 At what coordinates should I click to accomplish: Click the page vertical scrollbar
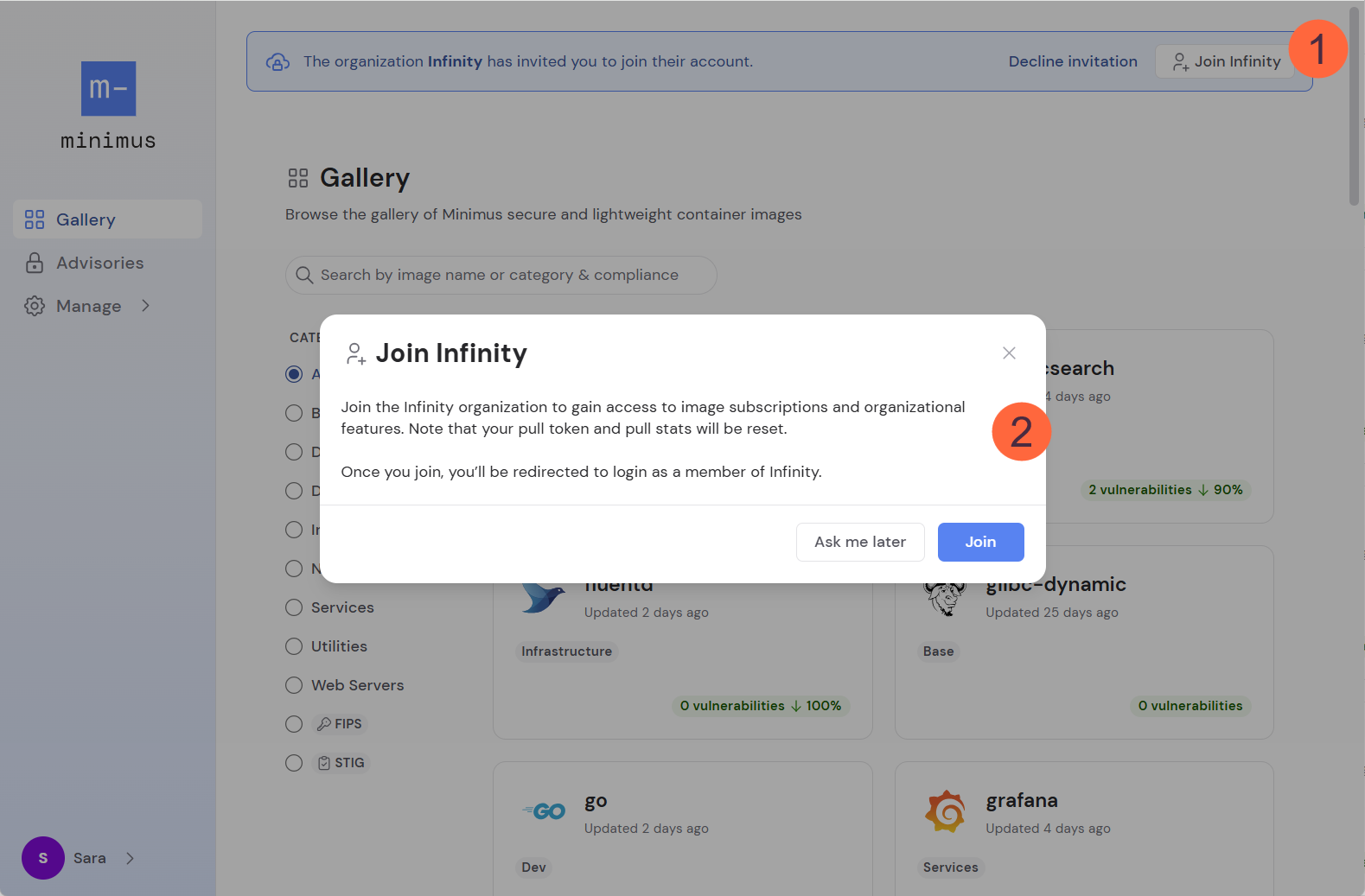click(x=1355, y=108)
